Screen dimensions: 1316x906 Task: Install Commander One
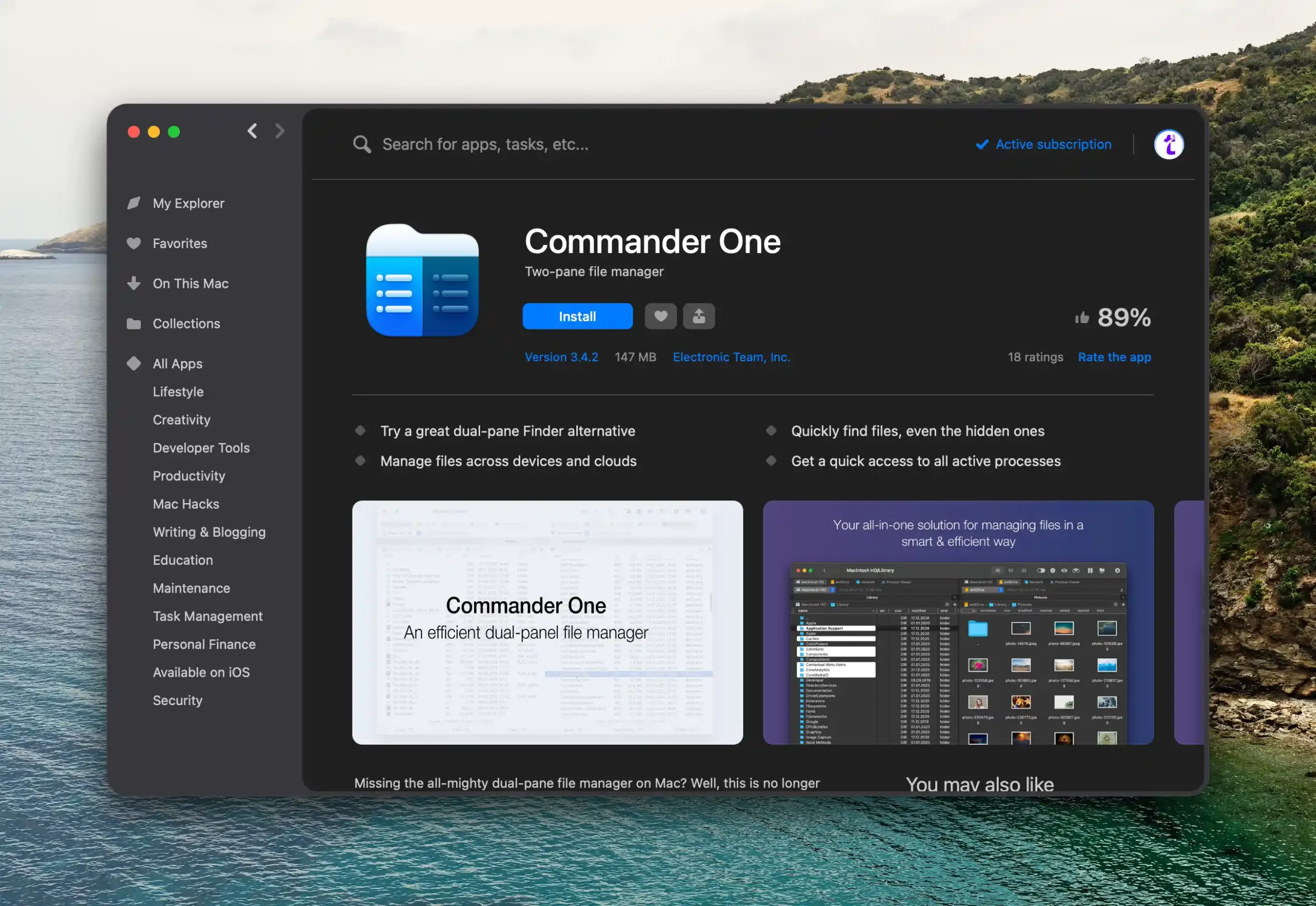(x=577, y=316)
